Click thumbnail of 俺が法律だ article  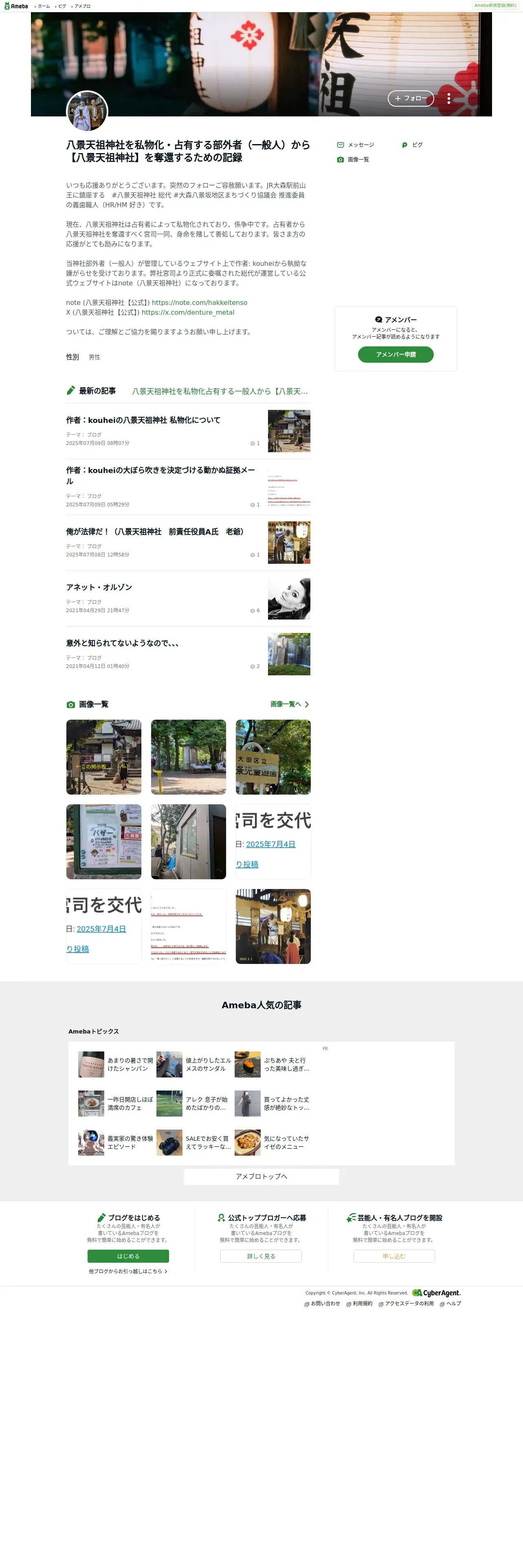(289, 542)
